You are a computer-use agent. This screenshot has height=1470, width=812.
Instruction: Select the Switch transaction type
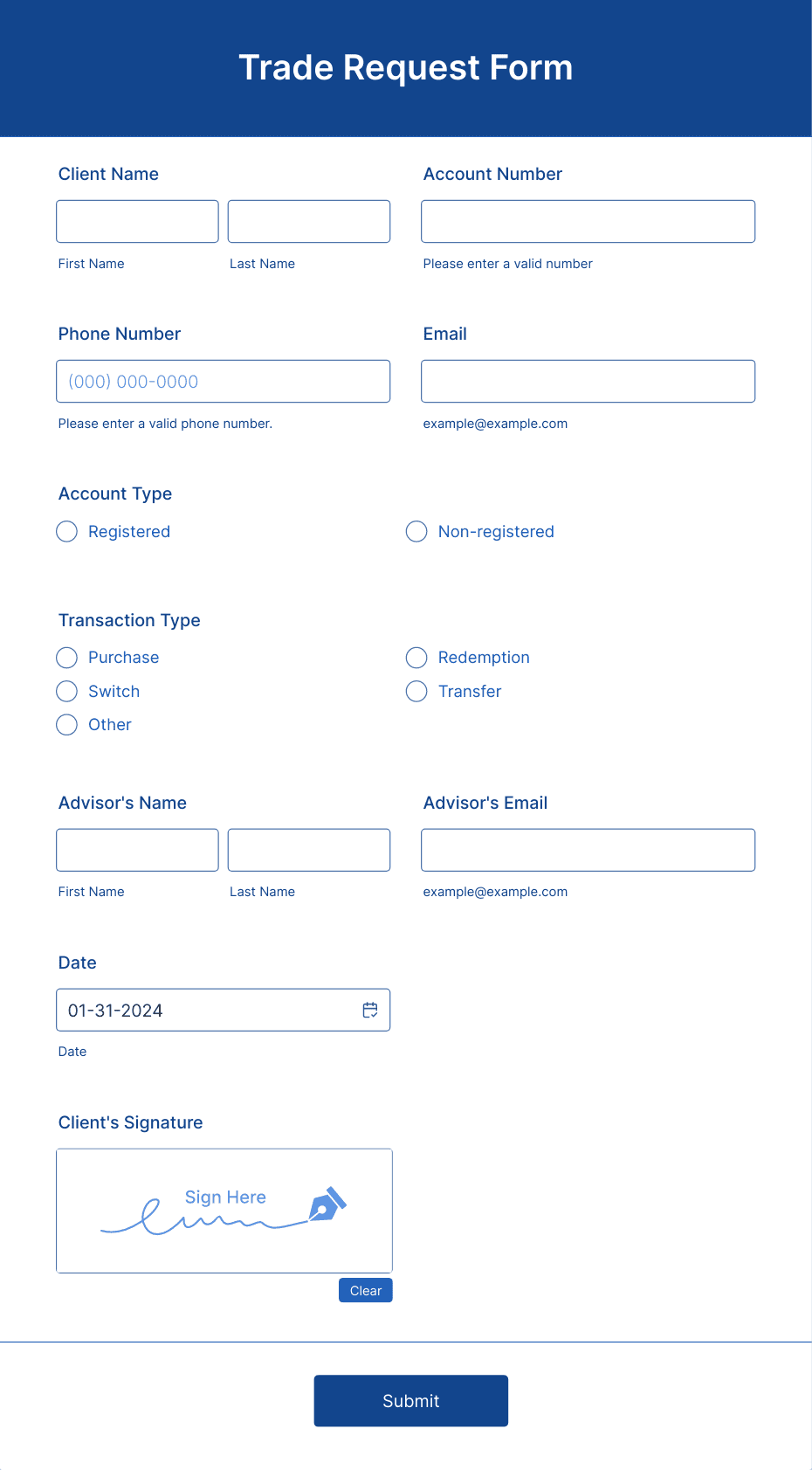(x=66, y=691)
